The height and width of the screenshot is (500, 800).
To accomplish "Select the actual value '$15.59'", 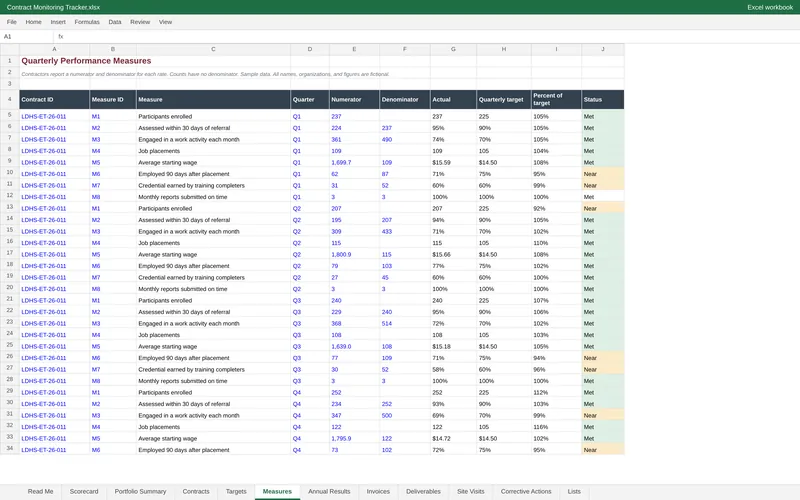I will pyautogui.click(x=453, y=162).
